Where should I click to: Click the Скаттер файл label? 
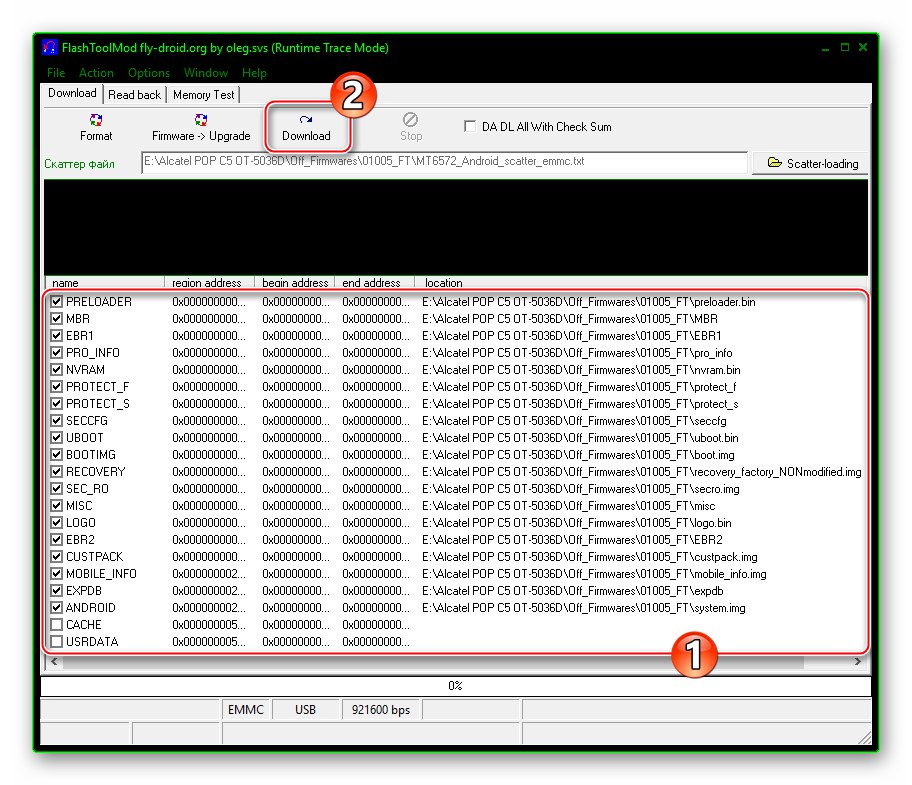tap(79, 164)
